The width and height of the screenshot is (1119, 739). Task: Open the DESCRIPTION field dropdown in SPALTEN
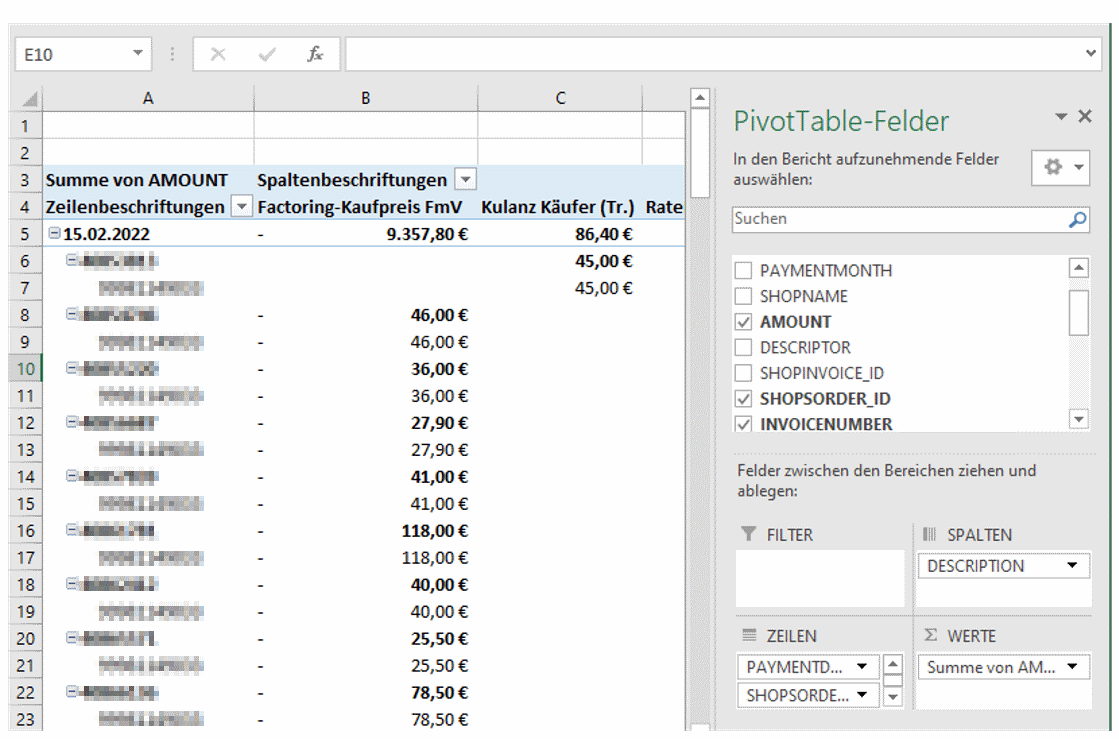coord(1073,566)
